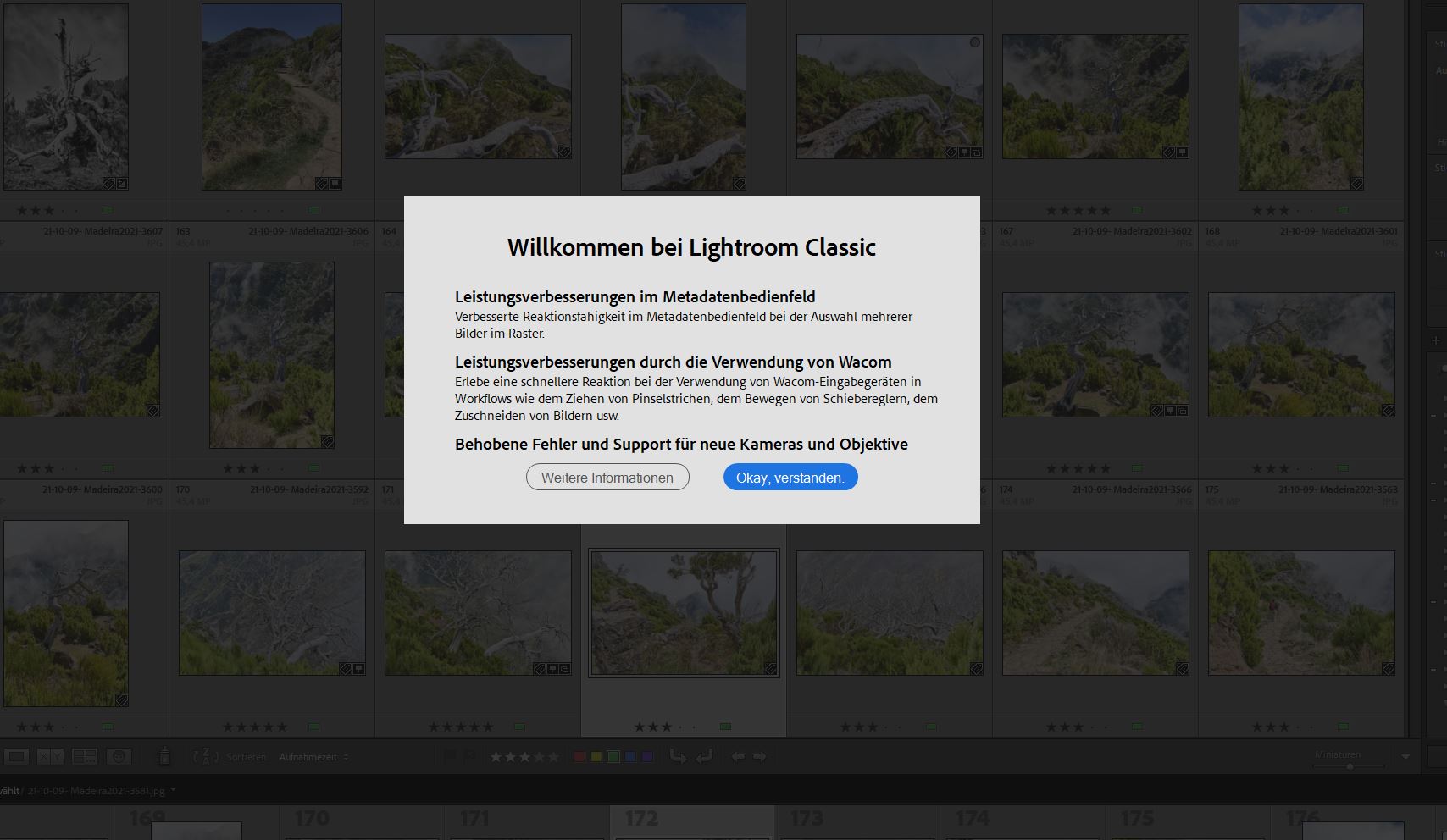Click Weitere Informationen button

pos(607,478)
